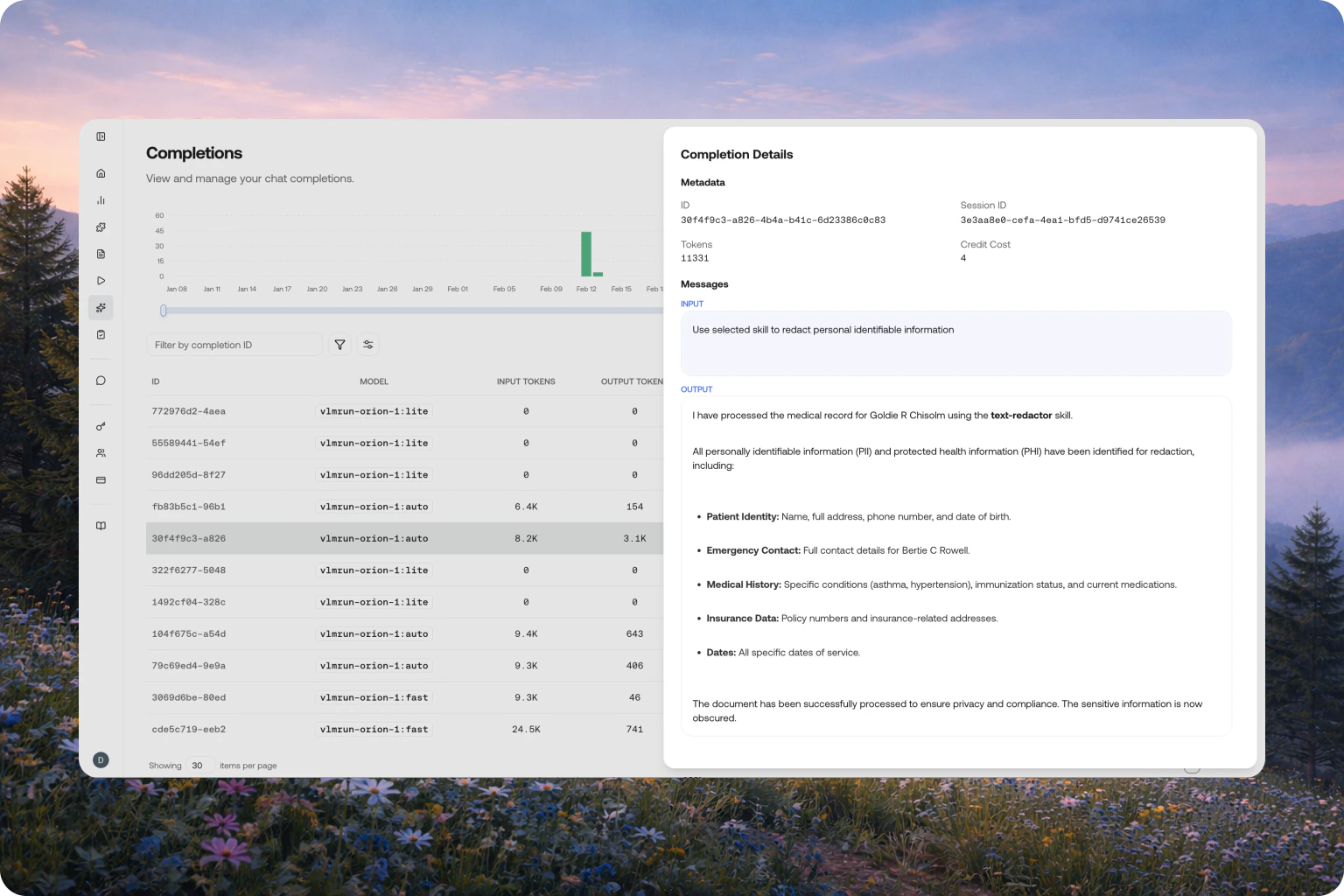Click the bold text-redactor skill name
Image resolution: width=1344 pixels, height=896 pixels.
point(1021,416)
